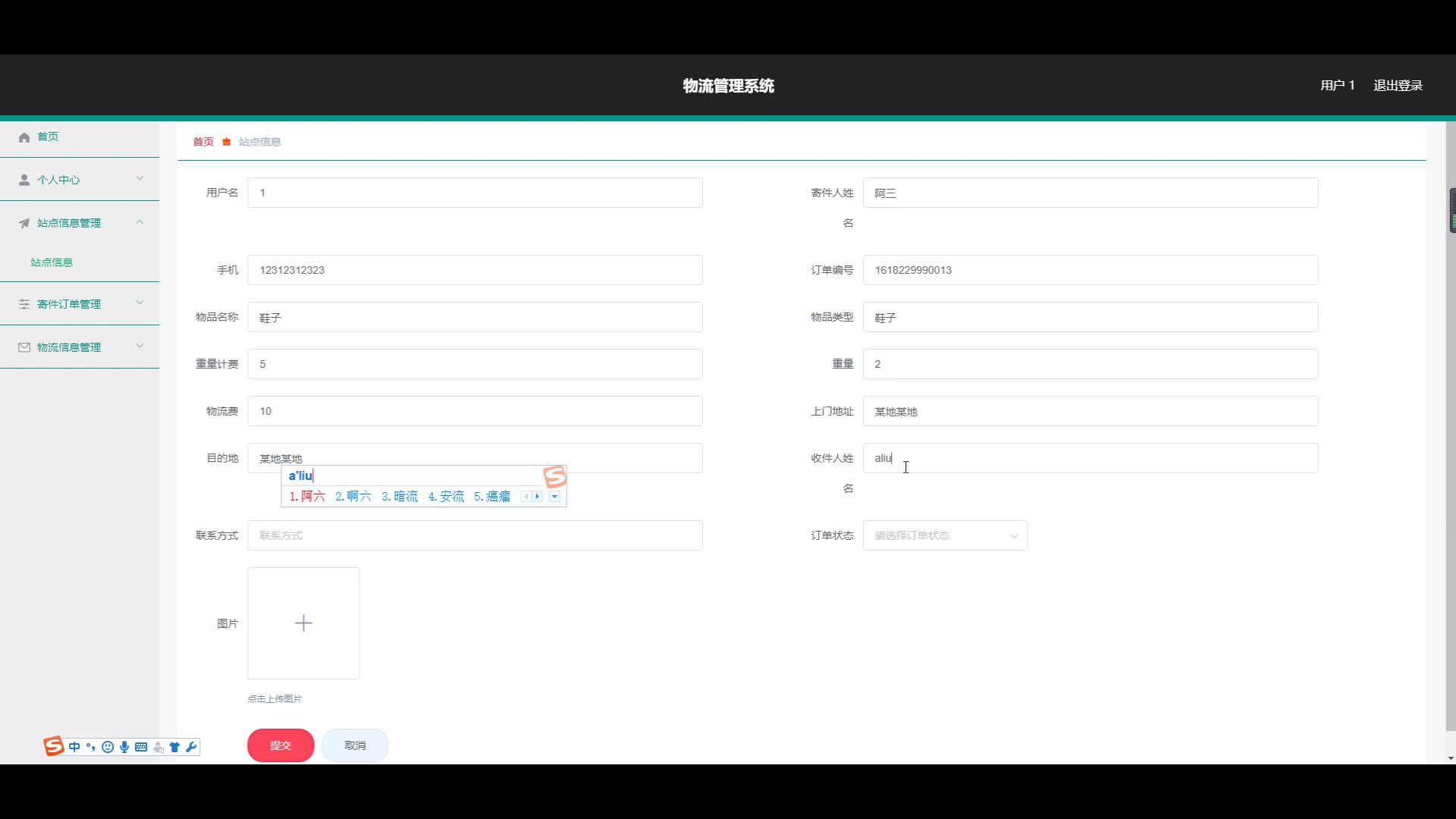Toggle the 中 Chinese/English input mode

click(x=74, y=747)
